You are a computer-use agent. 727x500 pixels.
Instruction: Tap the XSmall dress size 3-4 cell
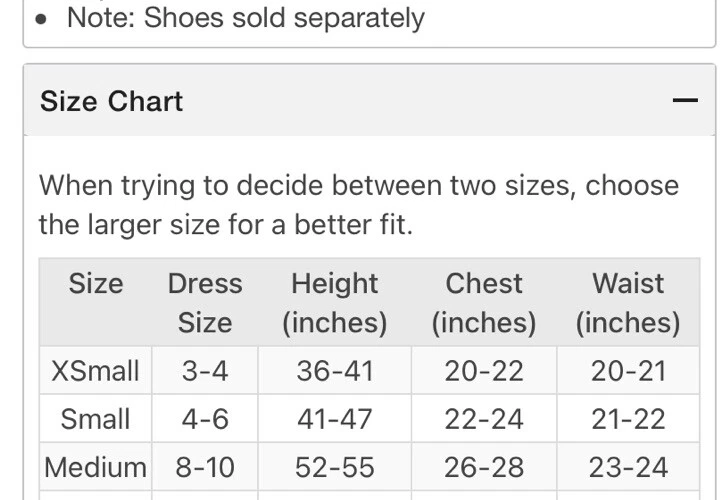pos(205,371)
